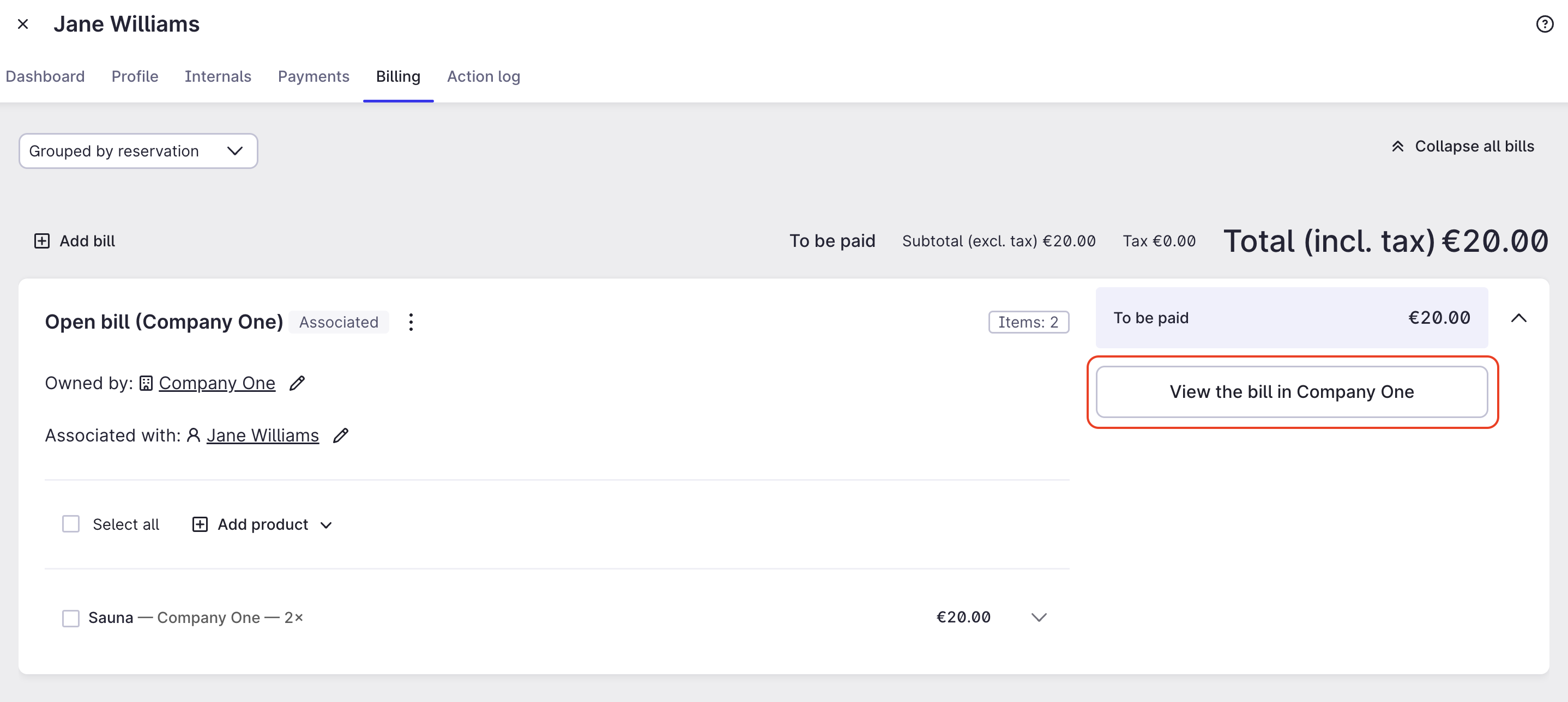Edit the owner via pencil icon next to Company One
Viewport: 1568px width, 702px height.
point(298,383)
